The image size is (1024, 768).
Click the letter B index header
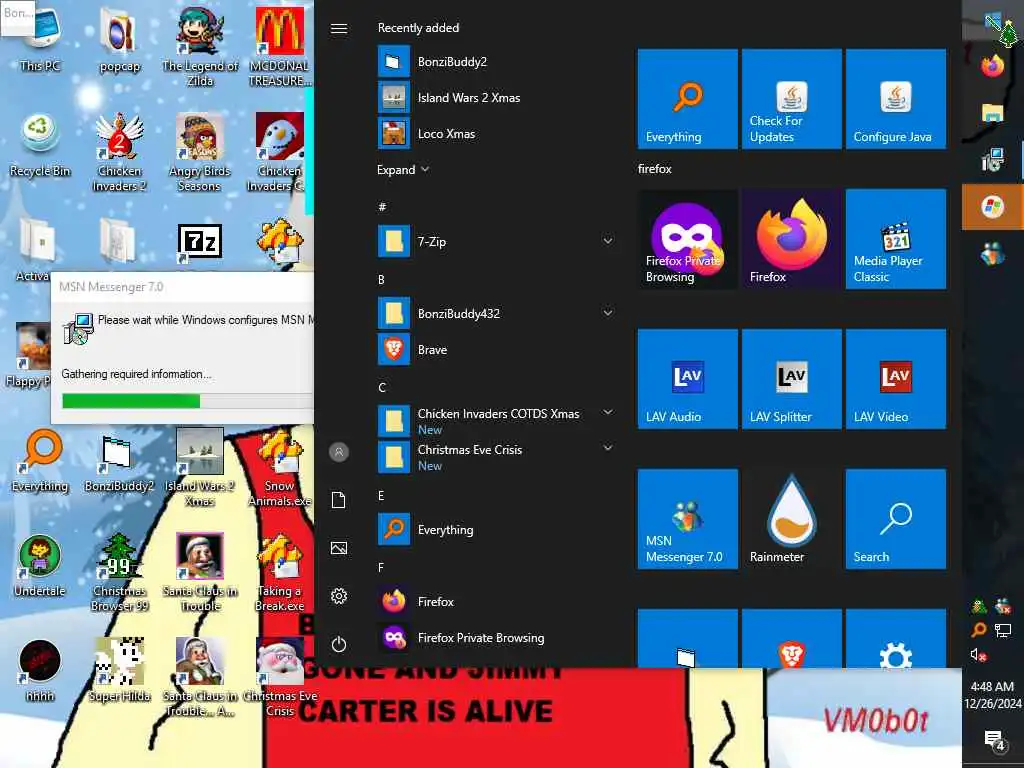381,280
